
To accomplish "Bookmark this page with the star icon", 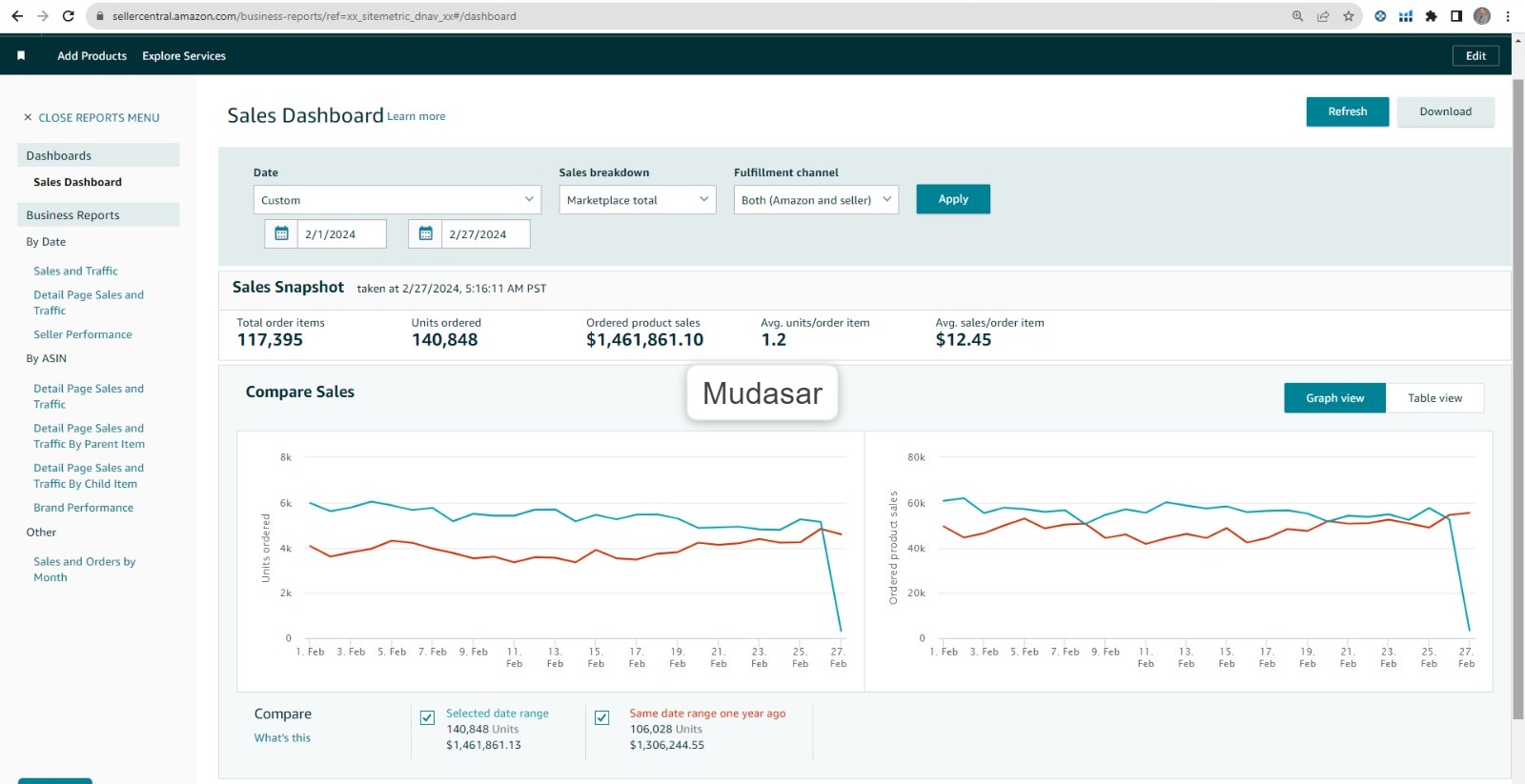I will click(1349, 16).
